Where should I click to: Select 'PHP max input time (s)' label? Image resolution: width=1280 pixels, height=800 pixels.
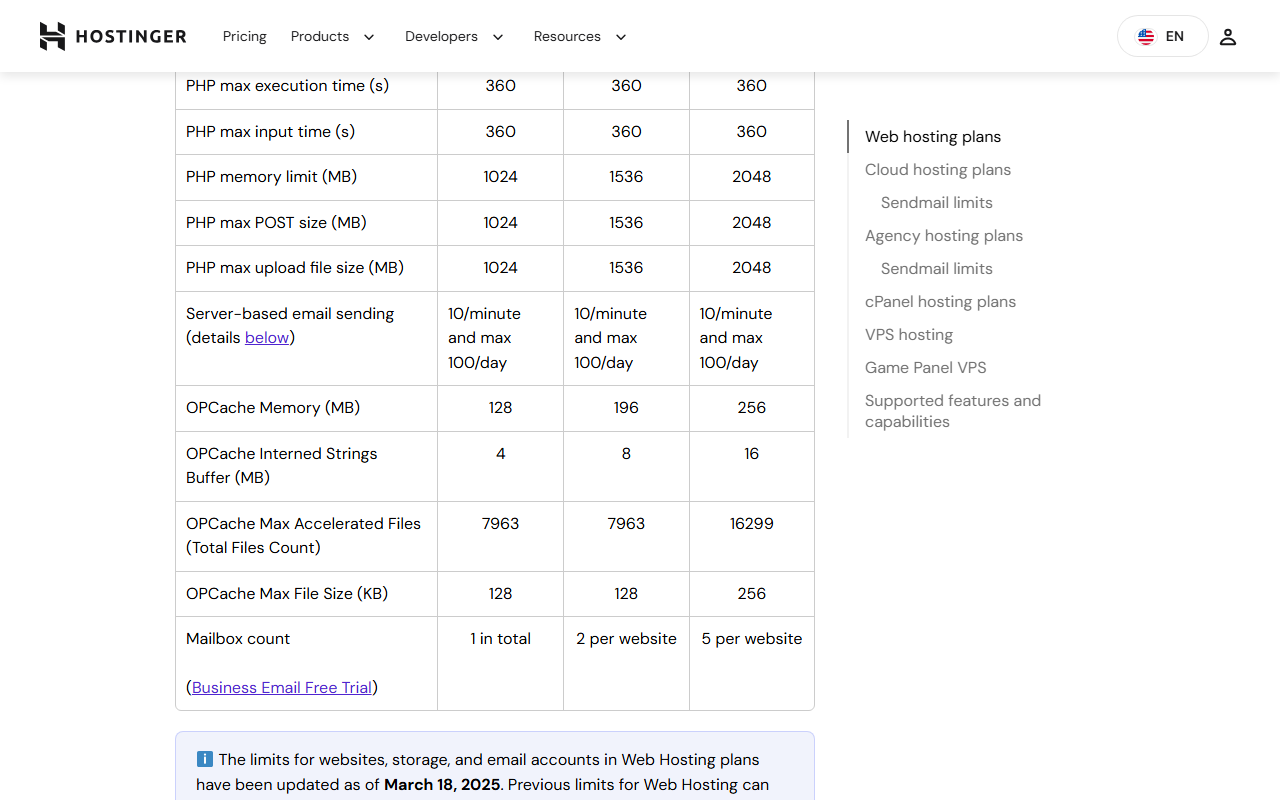271,132
